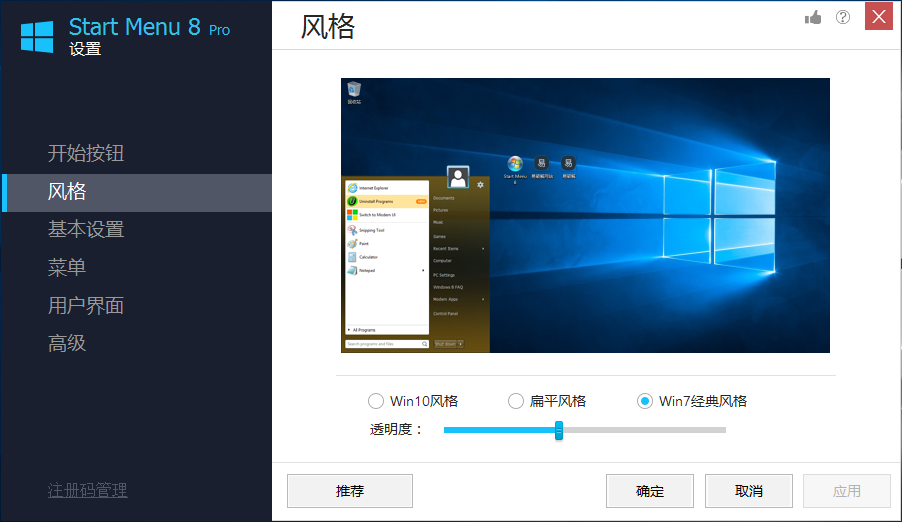Click the style preview thumbnail image
Screen dimensions: 902x522
pos(585,215)
